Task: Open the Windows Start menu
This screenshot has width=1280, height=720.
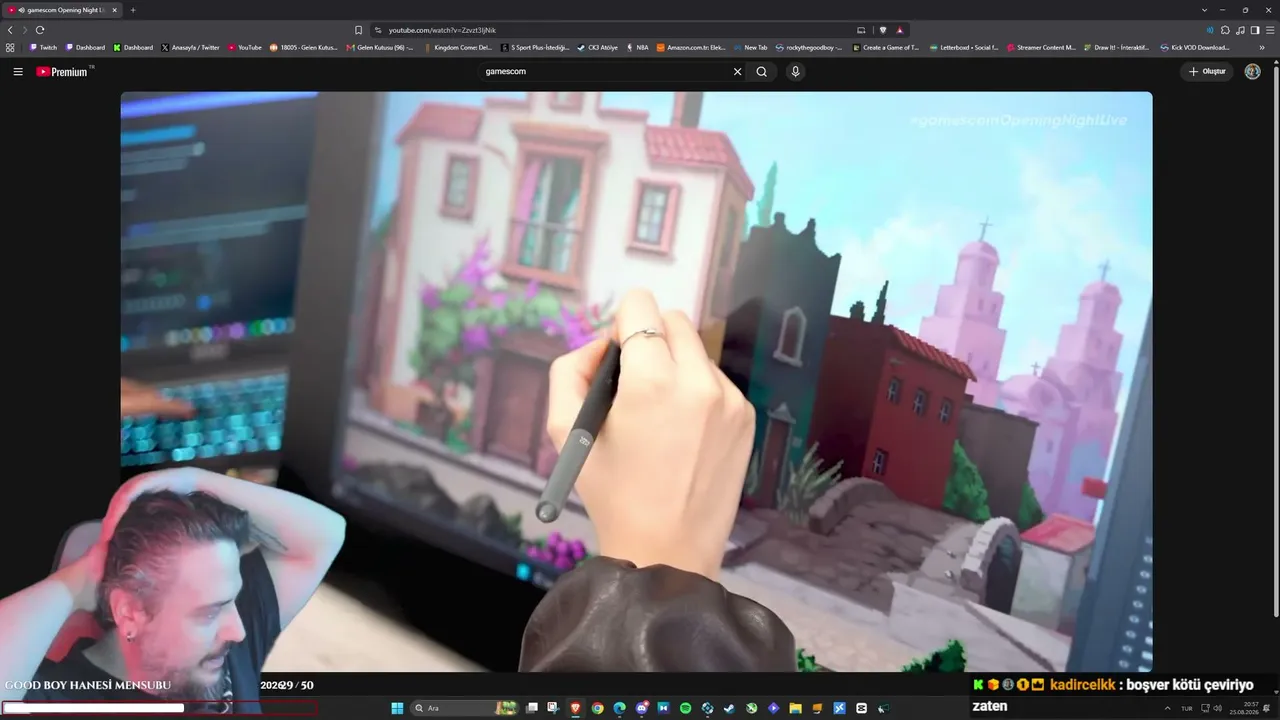Action: pos(397,708)
